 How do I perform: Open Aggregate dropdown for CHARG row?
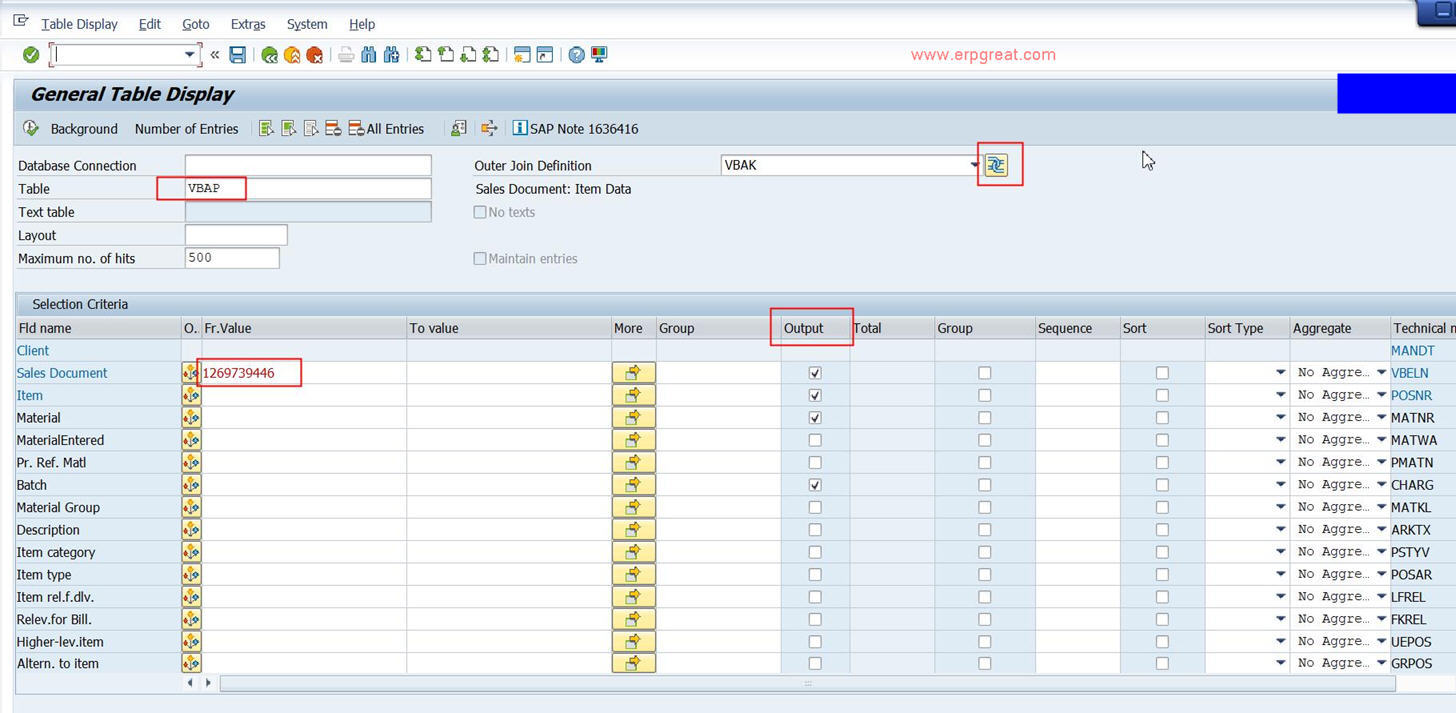point(1382,485)
